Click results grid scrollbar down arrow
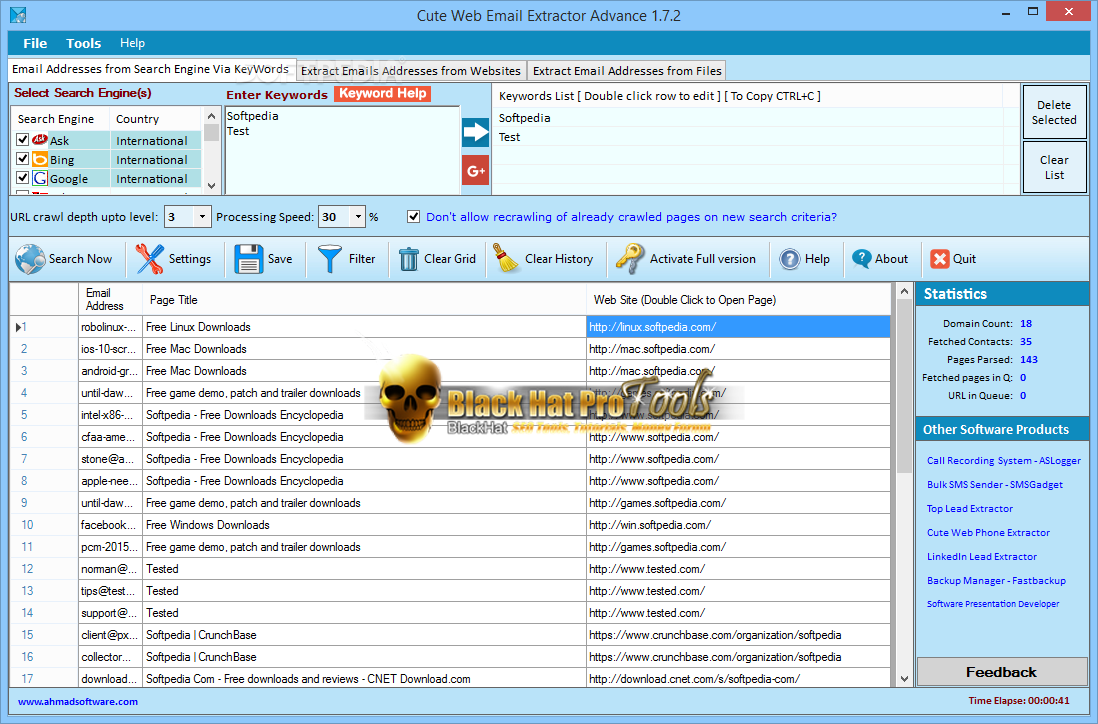 [904, 678]
